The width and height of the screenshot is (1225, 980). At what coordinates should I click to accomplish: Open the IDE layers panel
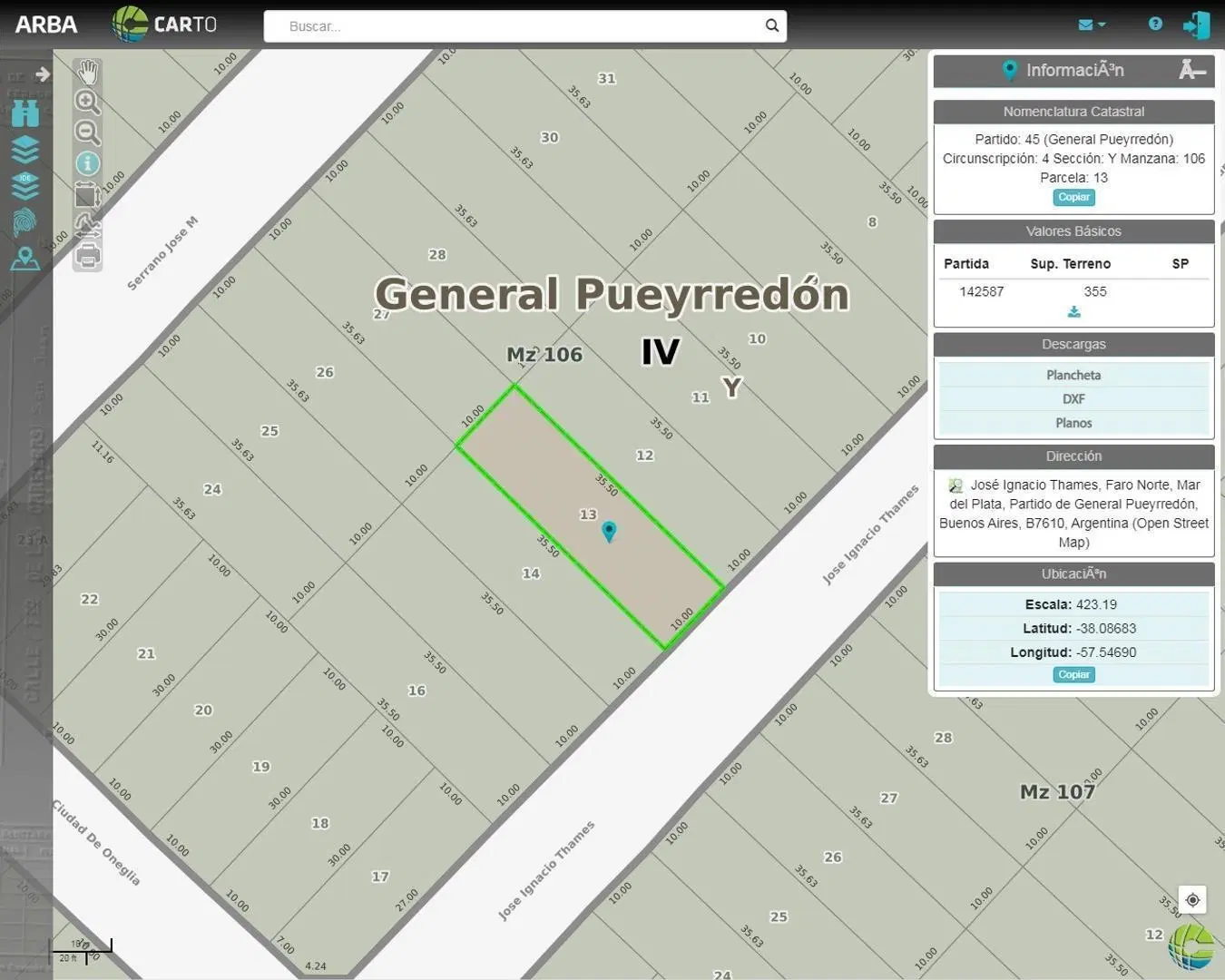point(25,186)
